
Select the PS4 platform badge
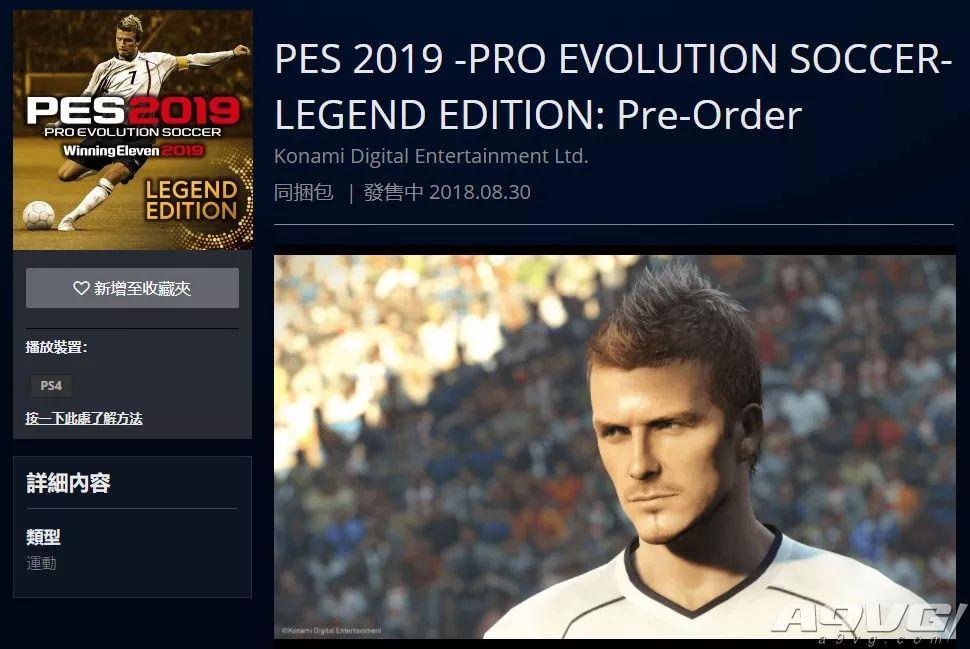point(51,385)
